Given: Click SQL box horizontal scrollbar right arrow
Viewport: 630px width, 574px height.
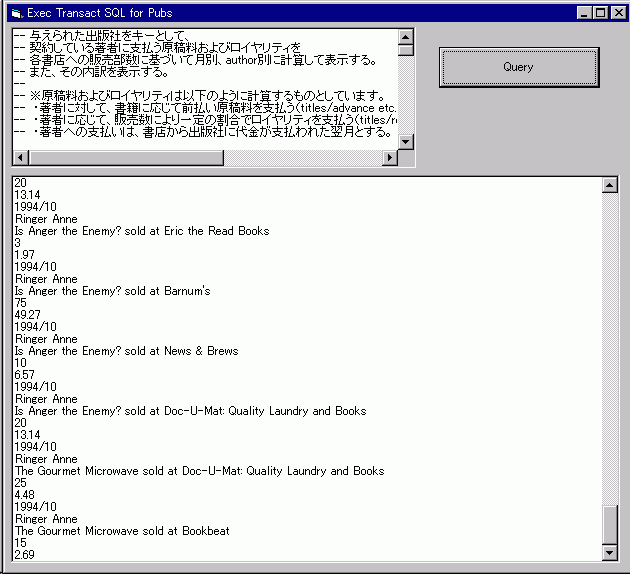Looking at the screenshot, I should (390, 158).
